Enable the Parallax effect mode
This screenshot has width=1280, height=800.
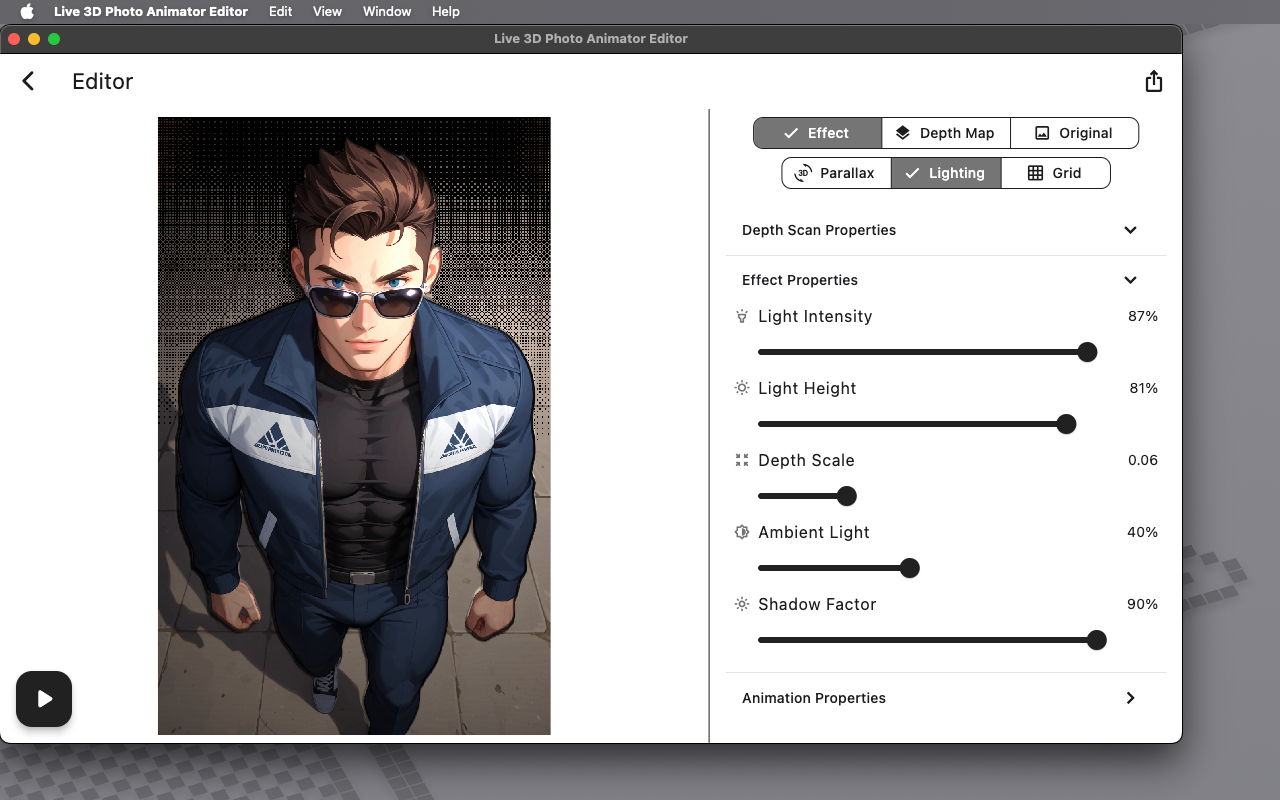(836, 173)
